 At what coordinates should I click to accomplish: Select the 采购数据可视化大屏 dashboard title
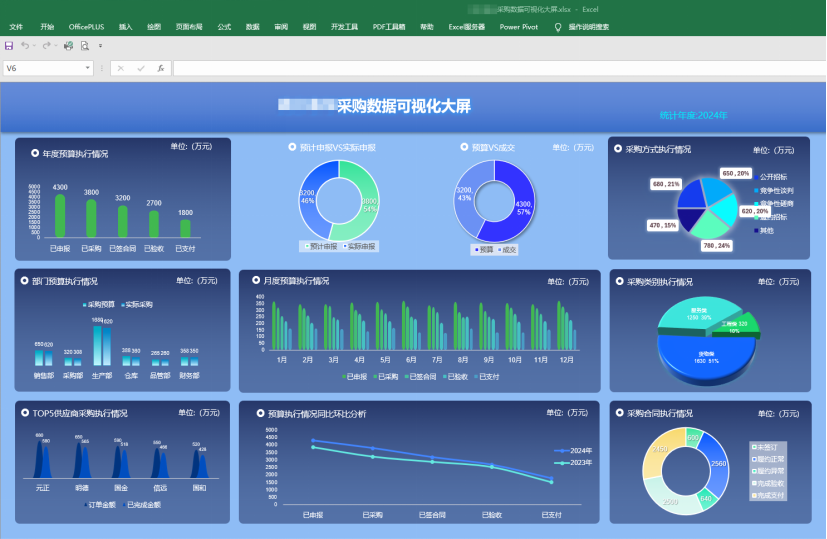point(403,105)
